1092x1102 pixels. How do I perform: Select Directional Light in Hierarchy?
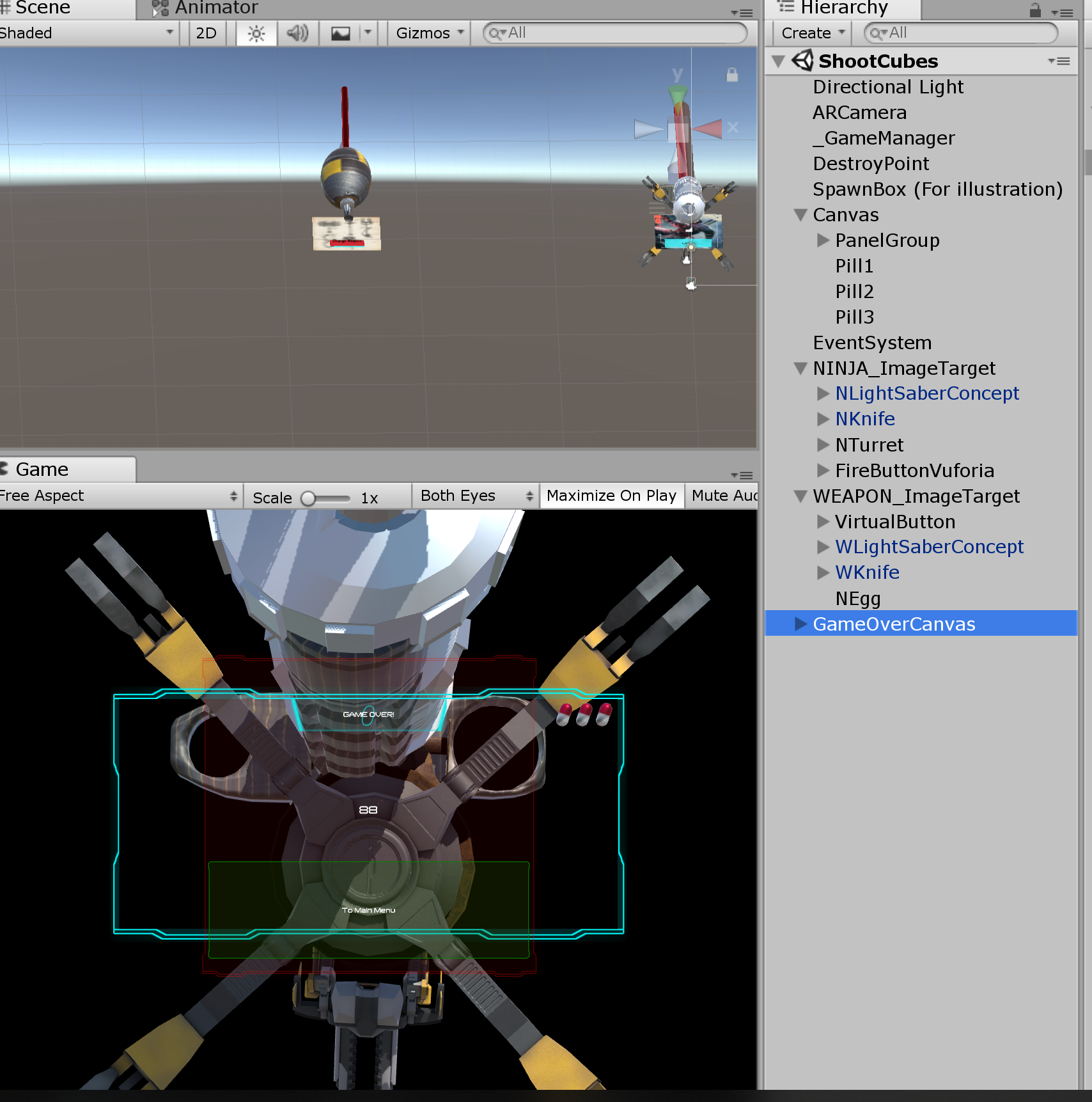coord(921,87)
